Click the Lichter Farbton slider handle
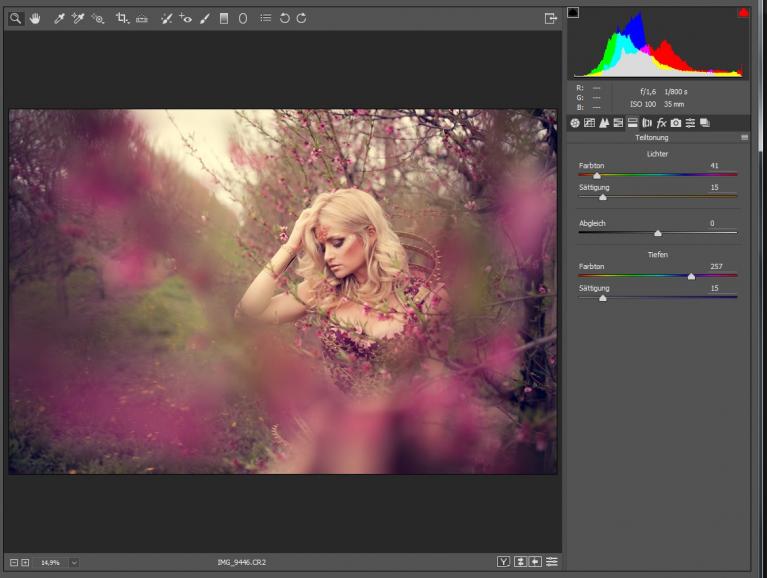767x578 pixels. point(597,176)
